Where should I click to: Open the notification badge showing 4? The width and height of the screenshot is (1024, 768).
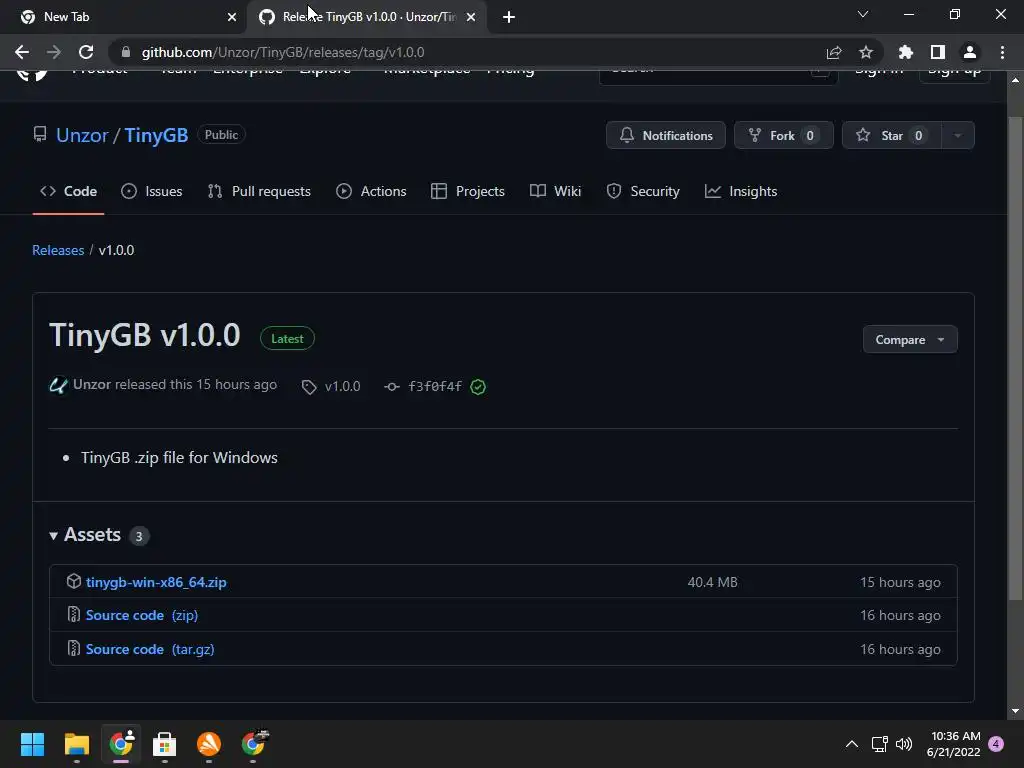(x=996, y=744)
